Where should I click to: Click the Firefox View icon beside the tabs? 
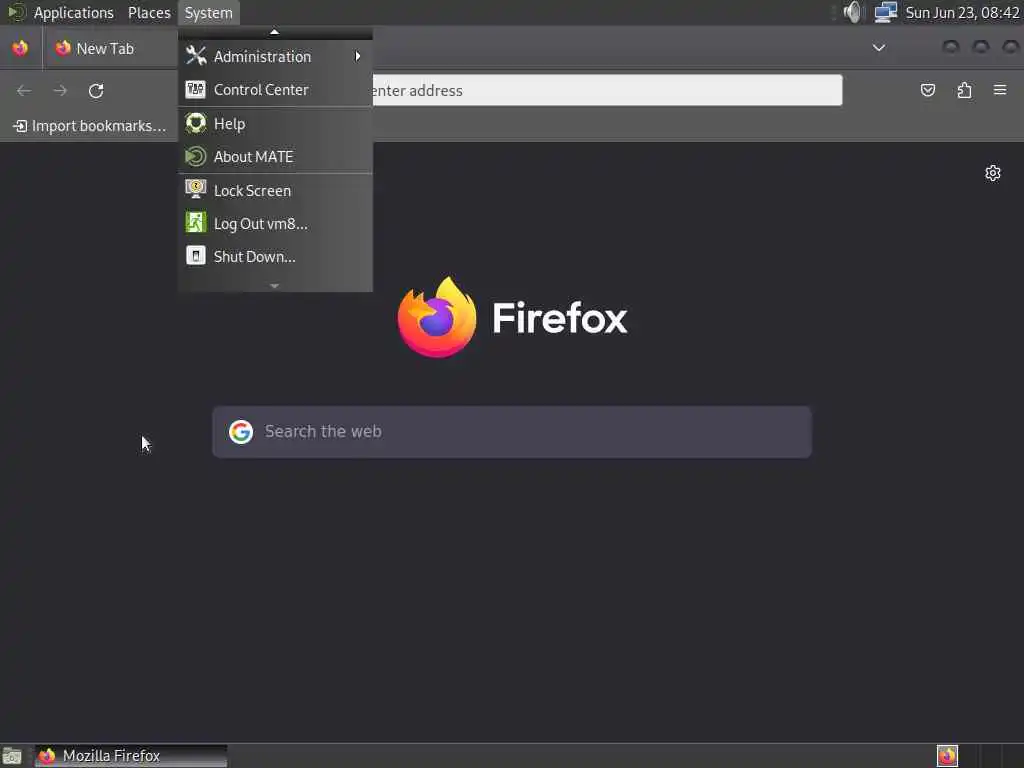pyautogui.click(x=20, y=48)
